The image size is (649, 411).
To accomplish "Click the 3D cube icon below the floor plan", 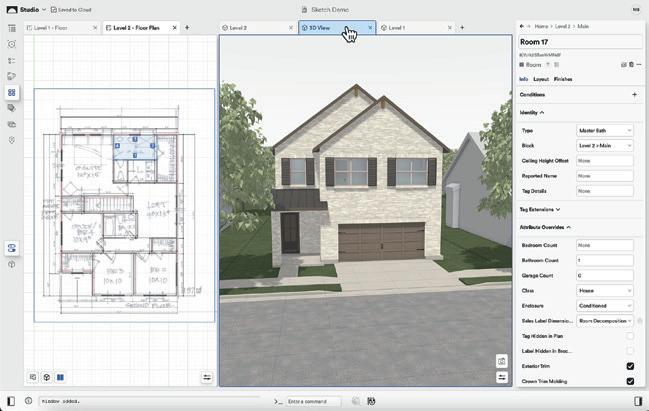I will point(47,377).
